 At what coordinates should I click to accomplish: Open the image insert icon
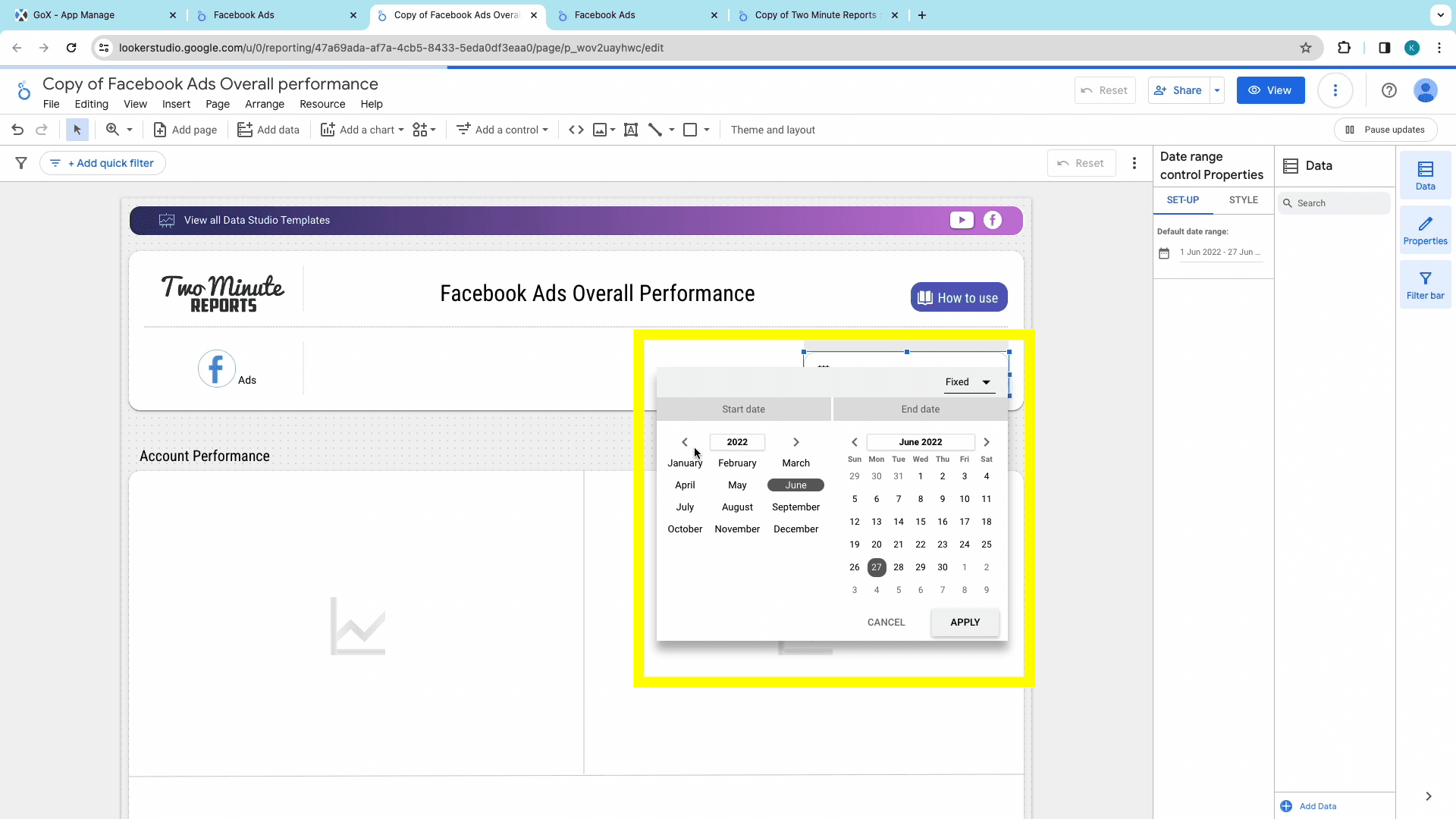(600, 130)
